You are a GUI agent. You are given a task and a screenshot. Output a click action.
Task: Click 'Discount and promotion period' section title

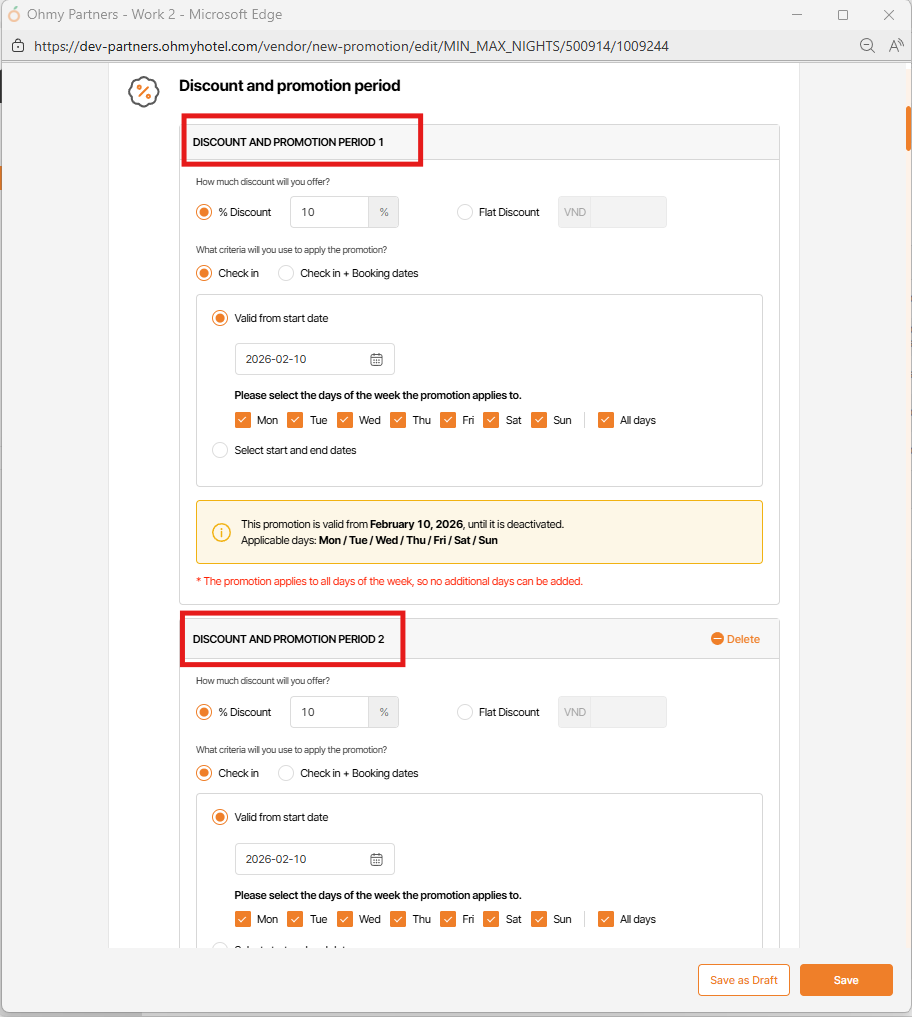[289, 86]
